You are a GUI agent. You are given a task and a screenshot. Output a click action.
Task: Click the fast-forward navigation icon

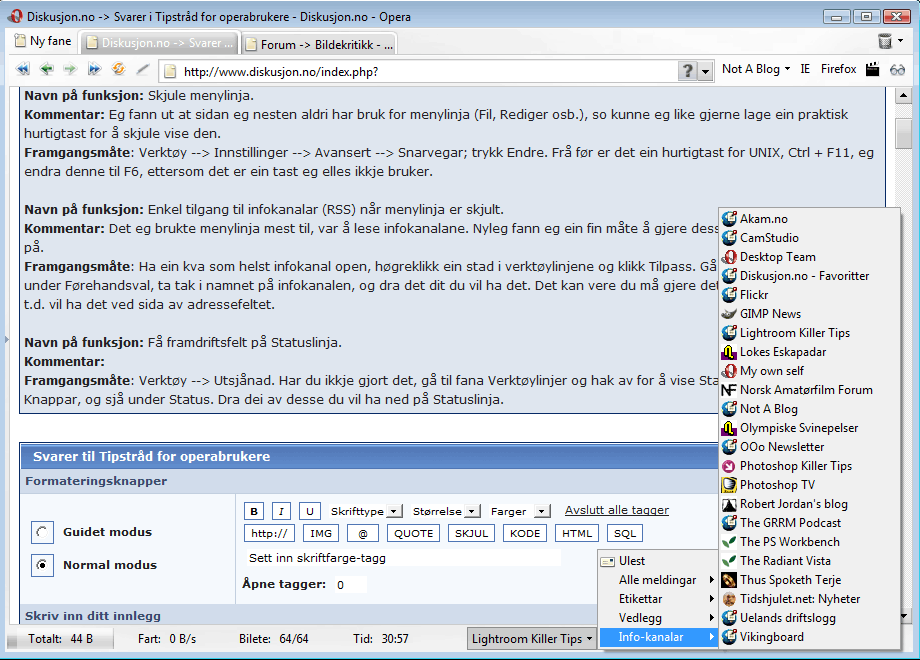pyautogui.click(x=94, y=70)
